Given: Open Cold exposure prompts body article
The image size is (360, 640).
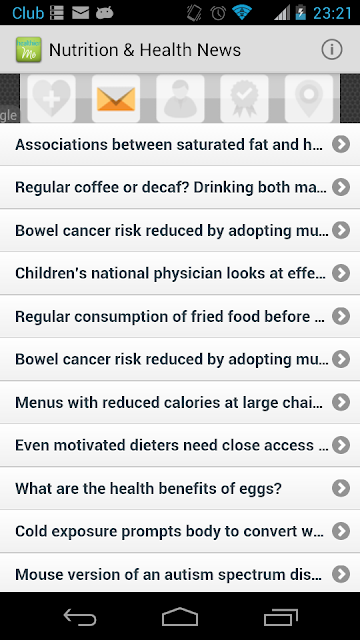Looking at the screenshot, I should 180,531.
